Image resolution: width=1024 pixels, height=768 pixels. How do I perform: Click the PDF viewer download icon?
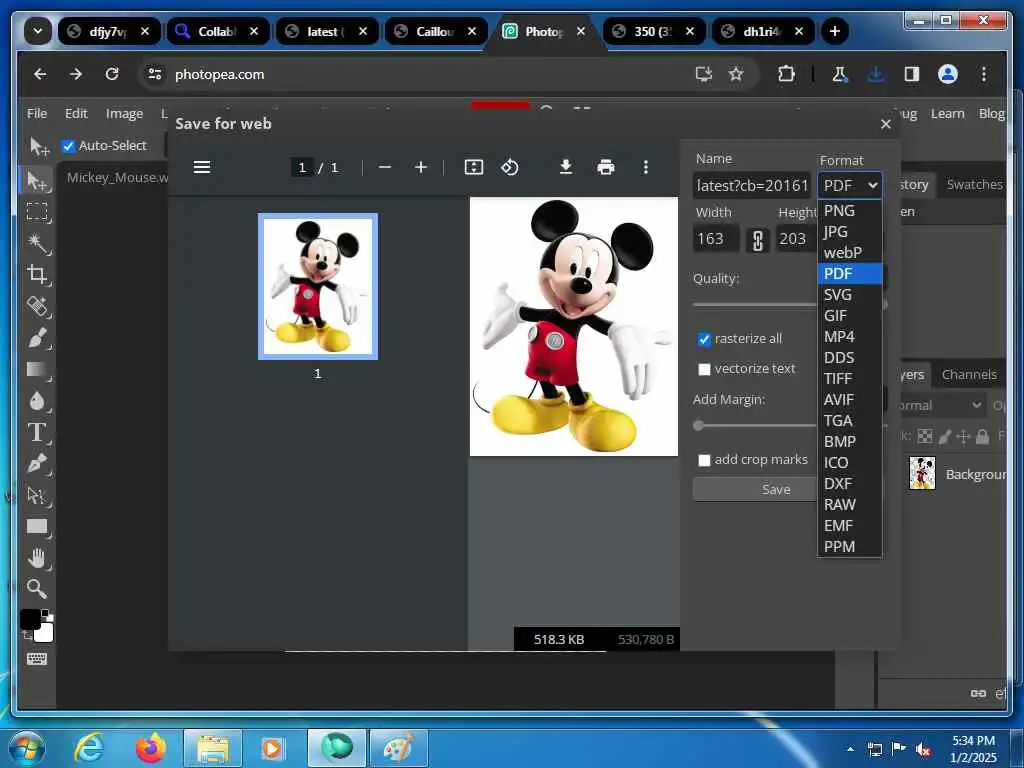pyautogui.click(x=566, y=167)
